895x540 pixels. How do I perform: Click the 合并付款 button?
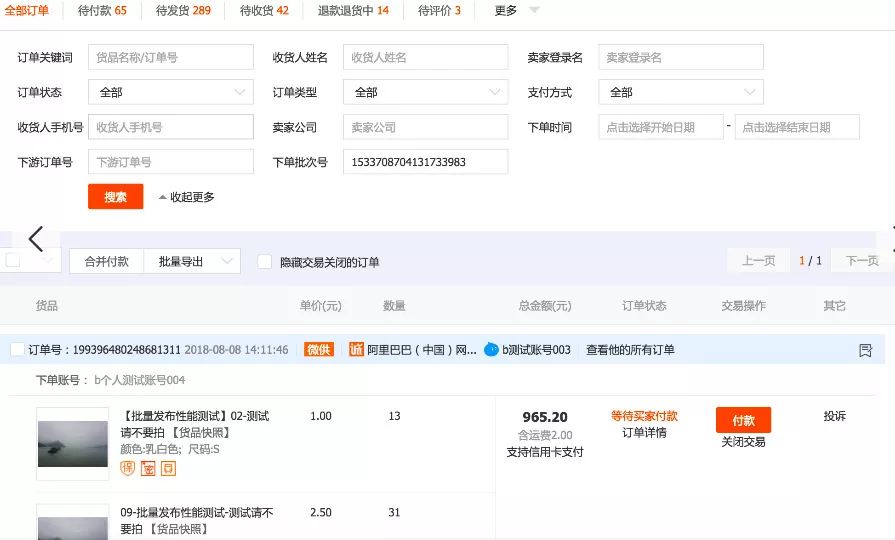click(x=106, y=261)
